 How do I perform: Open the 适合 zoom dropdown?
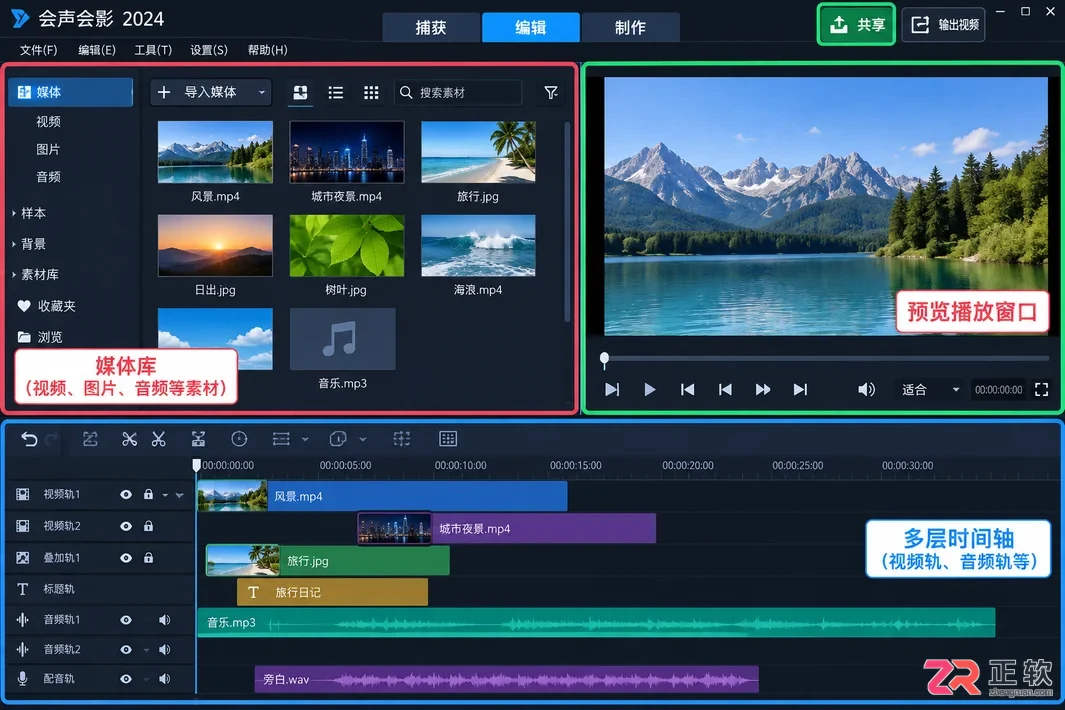click(956, 390)
